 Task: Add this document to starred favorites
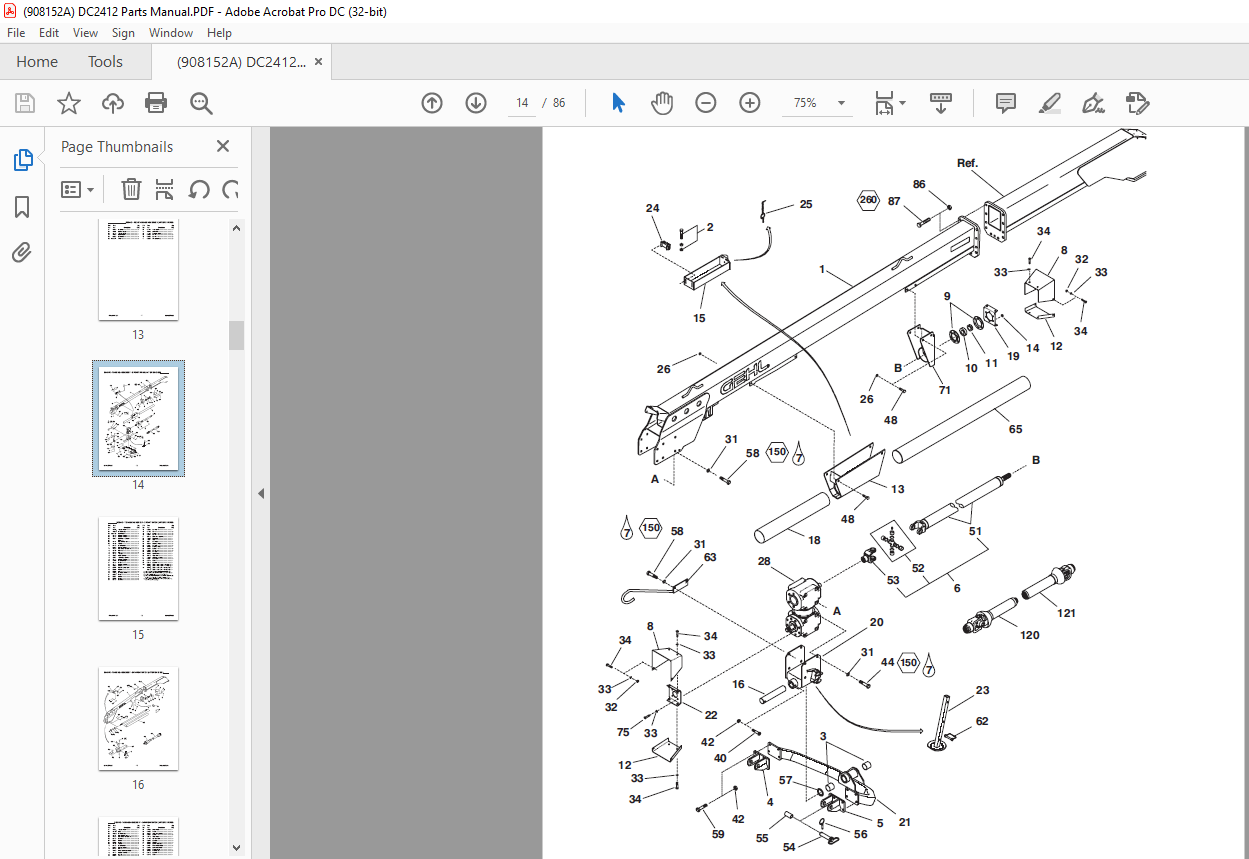tap(69, 103)
